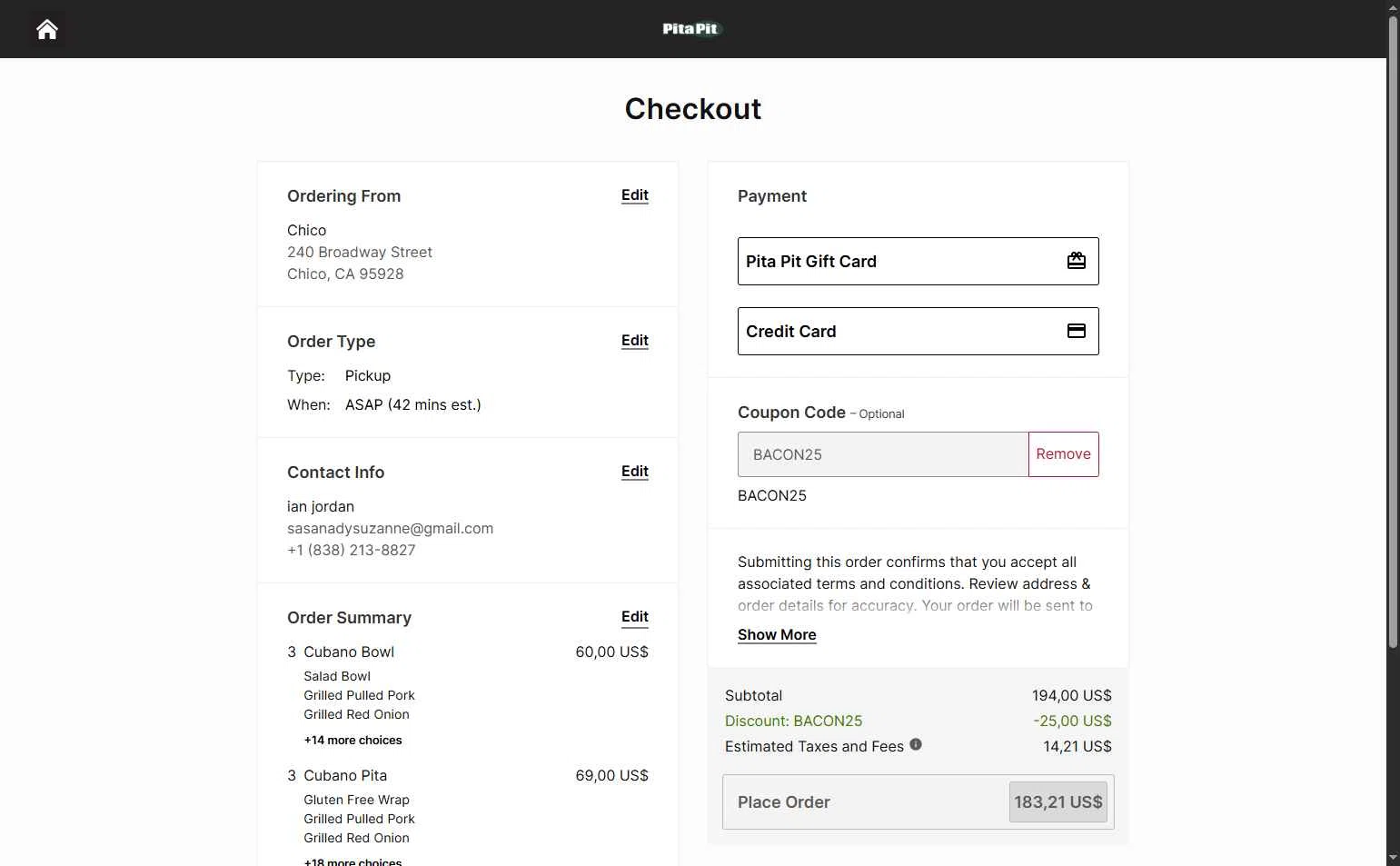Image resolution: width=1400 pixels, height=866 pixels.
Task: Click ASAP (42 mins est.) text
Action: point(412,404)
